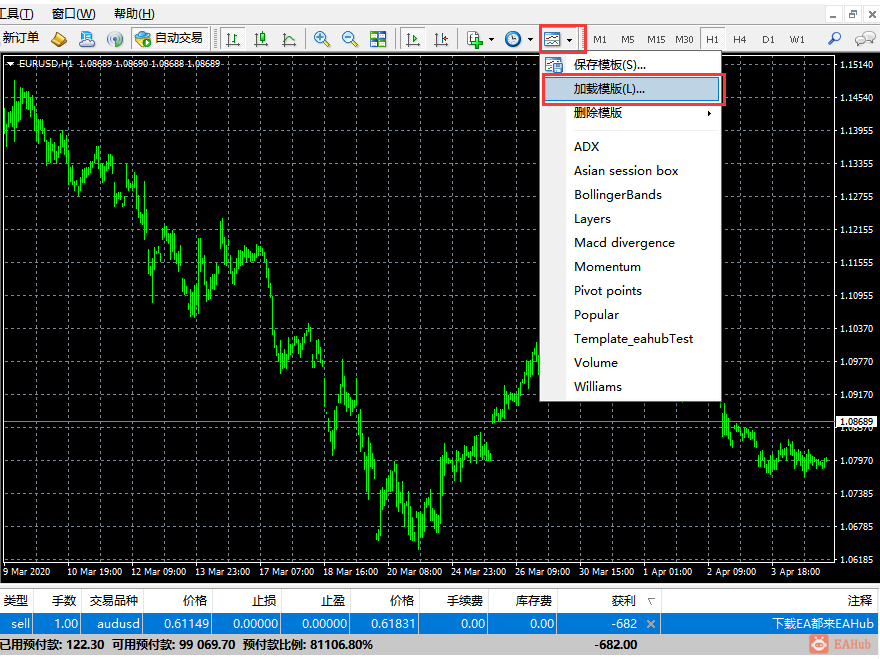Select the W1 timeframe
The image size is (880, 659).
(x=797, y=39)
